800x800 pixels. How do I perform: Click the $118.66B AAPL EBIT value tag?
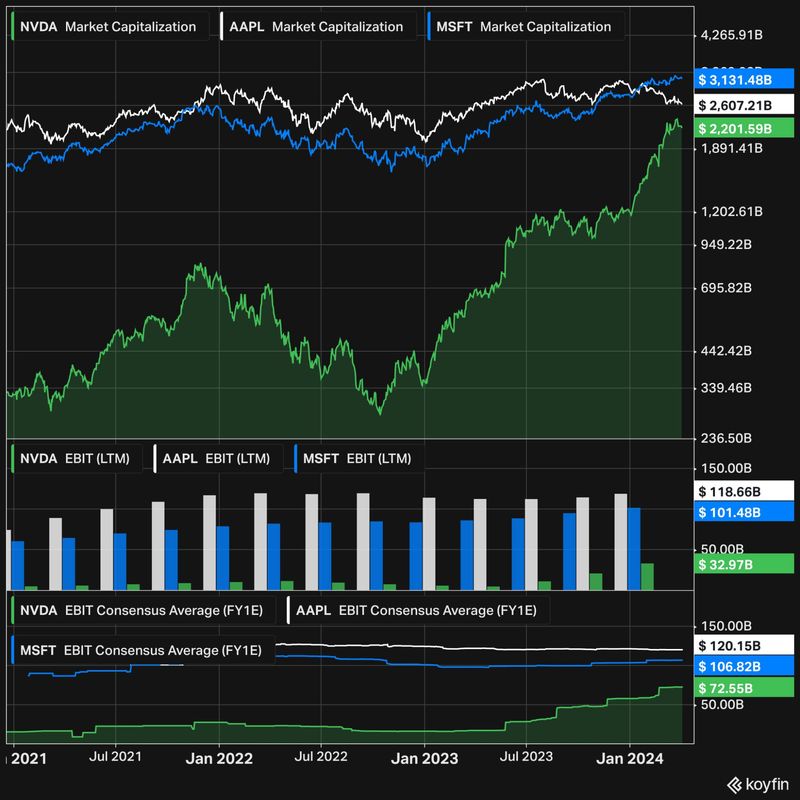tap(745, 493)
